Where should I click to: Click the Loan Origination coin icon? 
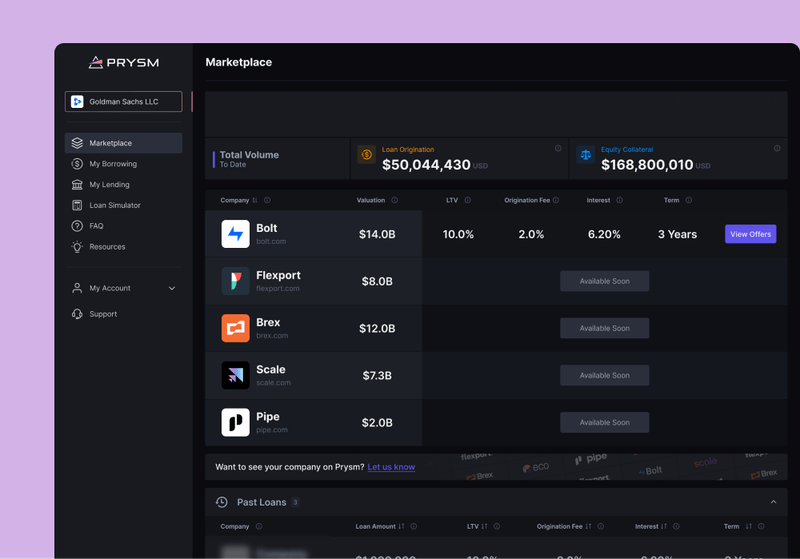click(x=366, y=155)
